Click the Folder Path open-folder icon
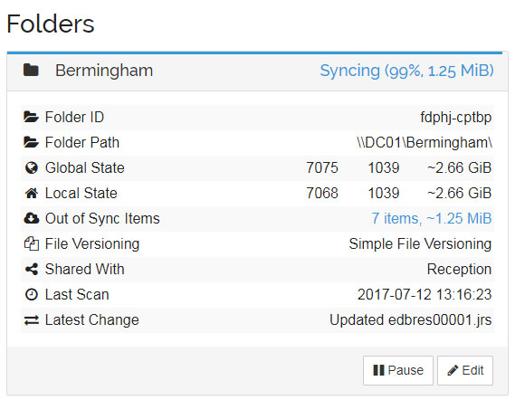This screenshot has width=515, height=400. click(31, 142)
